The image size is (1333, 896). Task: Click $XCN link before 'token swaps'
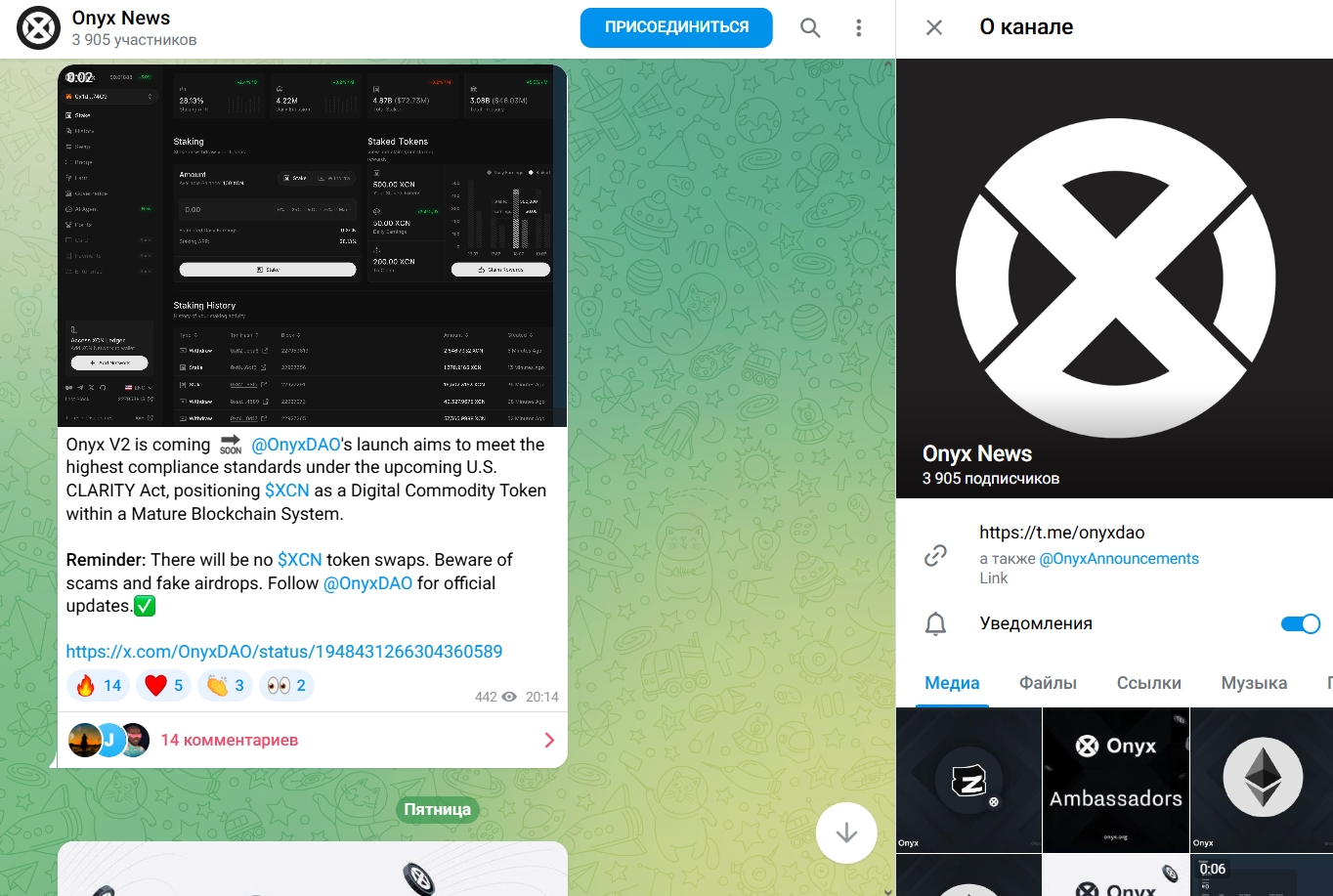(300, 560)
